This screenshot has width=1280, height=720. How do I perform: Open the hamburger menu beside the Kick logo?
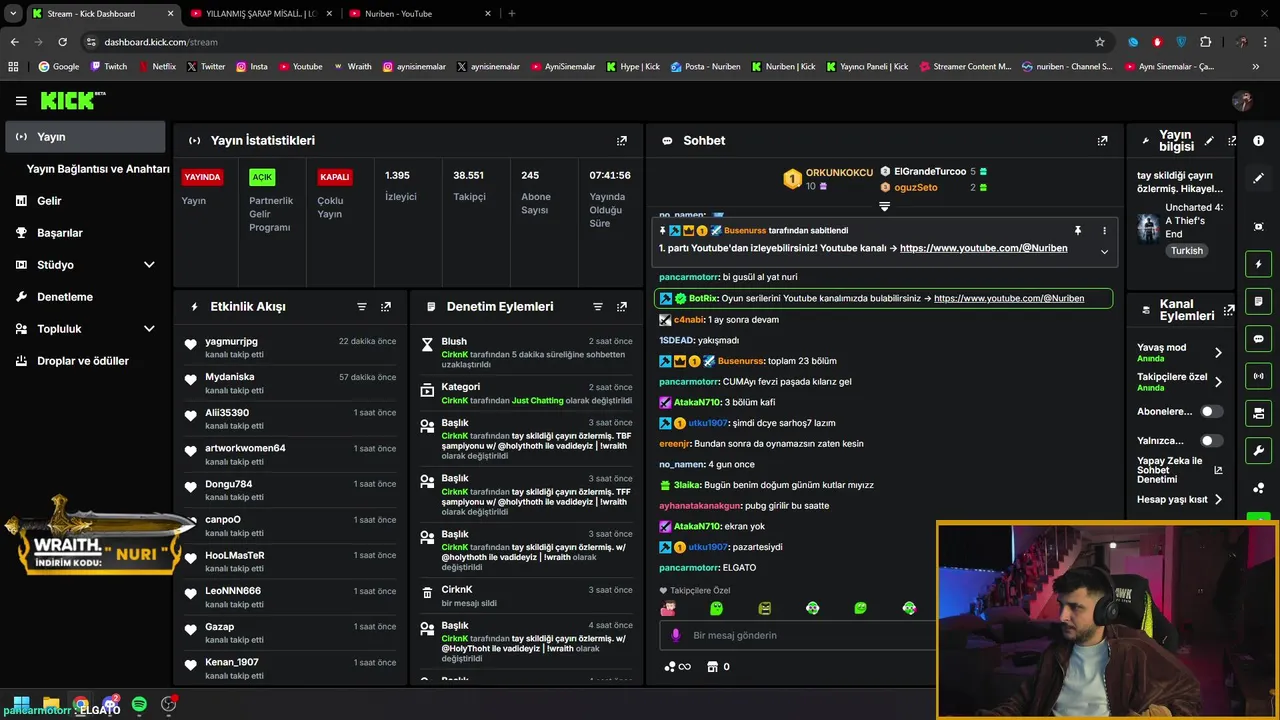[x=21, y=101]
